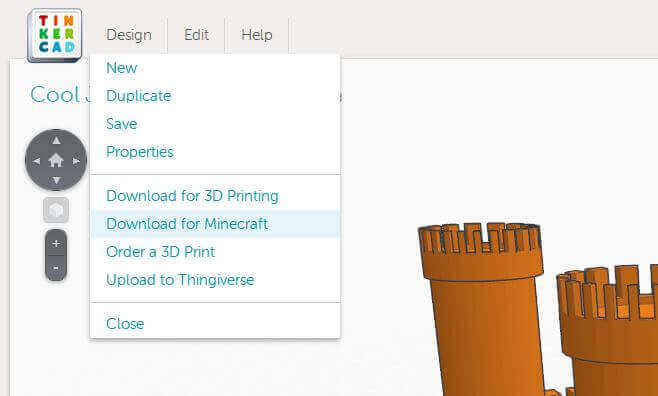658x396 pixels.
Task: Select Order a 3D Print
Action: 215,252
